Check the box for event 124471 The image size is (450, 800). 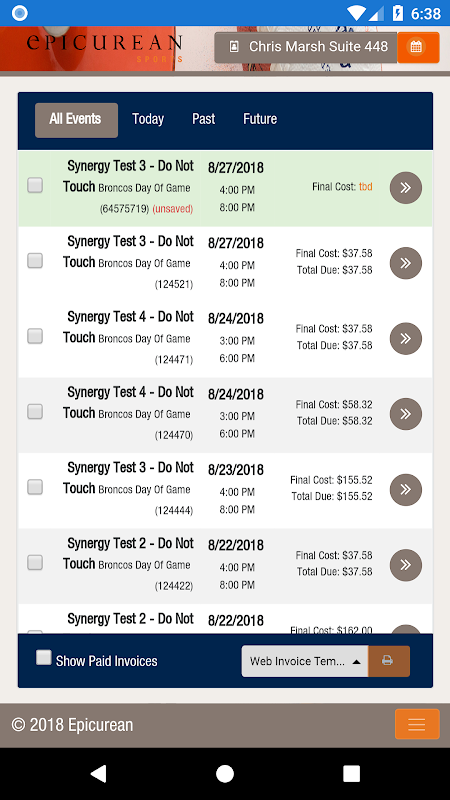[x=35, y=336]
